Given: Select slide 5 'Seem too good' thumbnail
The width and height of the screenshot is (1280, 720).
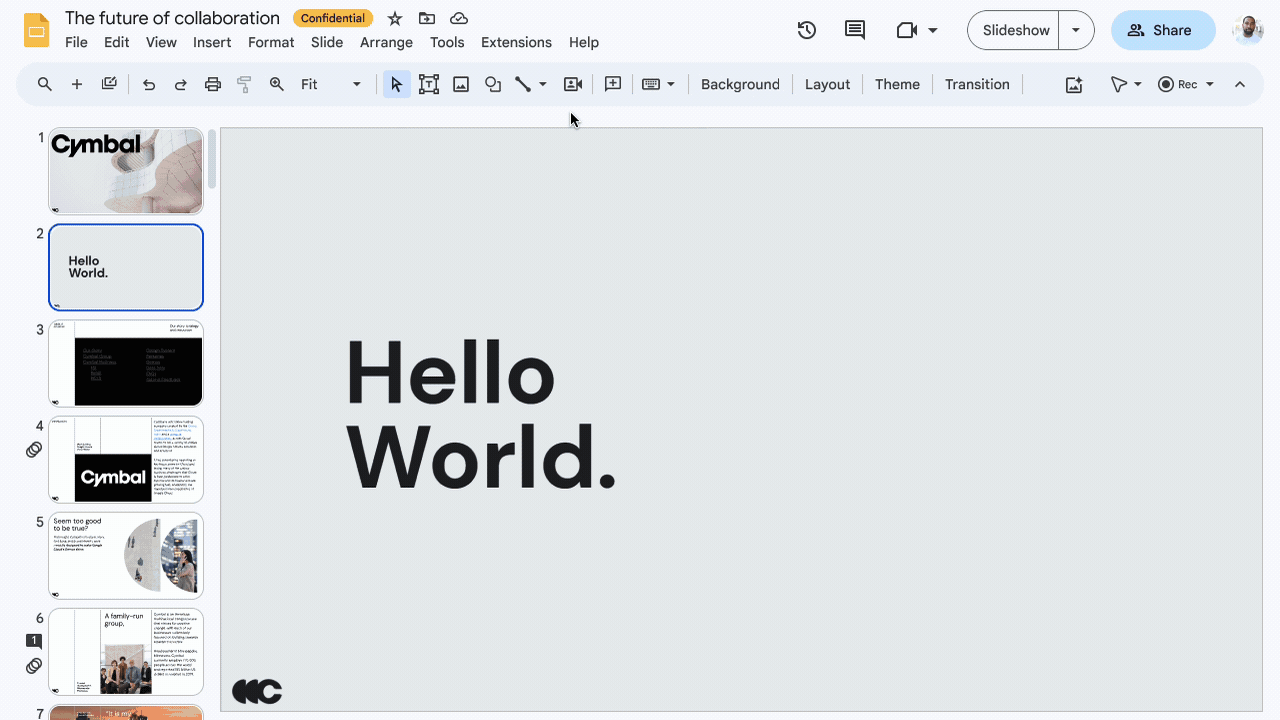Looking at the screenshot, I should [x=126, y=555].
